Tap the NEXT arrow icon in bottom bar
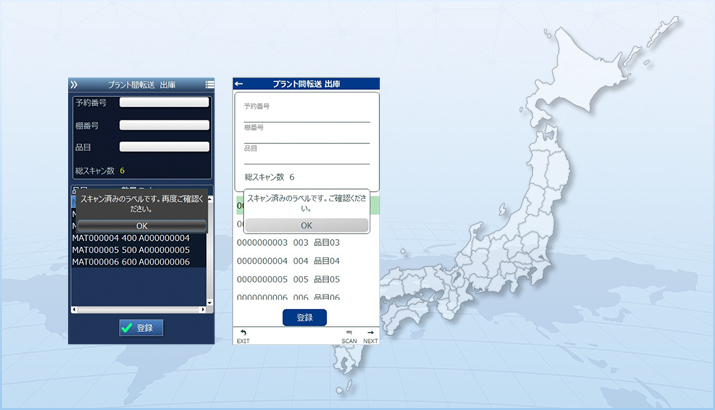This screenshot has width=715, height=410. (370, 336)
